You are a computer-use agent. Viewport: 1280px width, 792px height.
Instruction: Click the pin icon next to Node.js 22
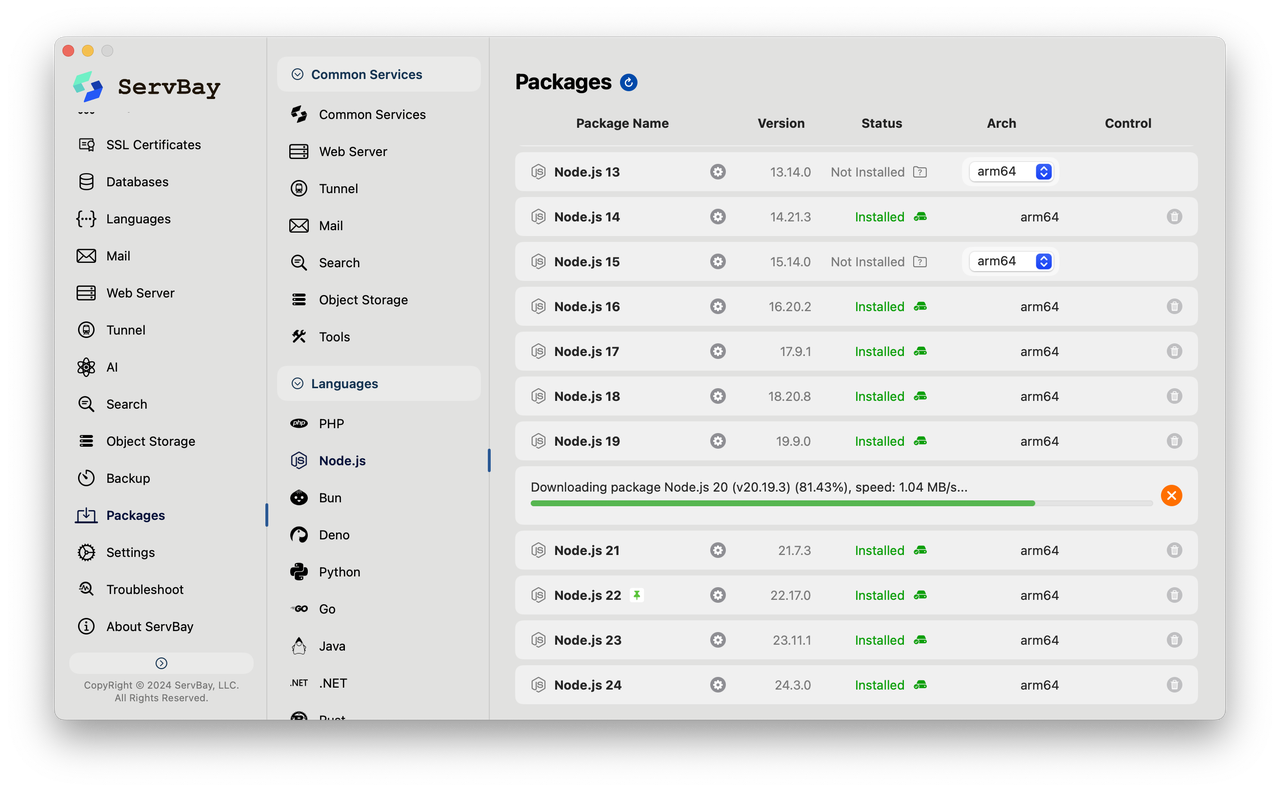point(637,595)
